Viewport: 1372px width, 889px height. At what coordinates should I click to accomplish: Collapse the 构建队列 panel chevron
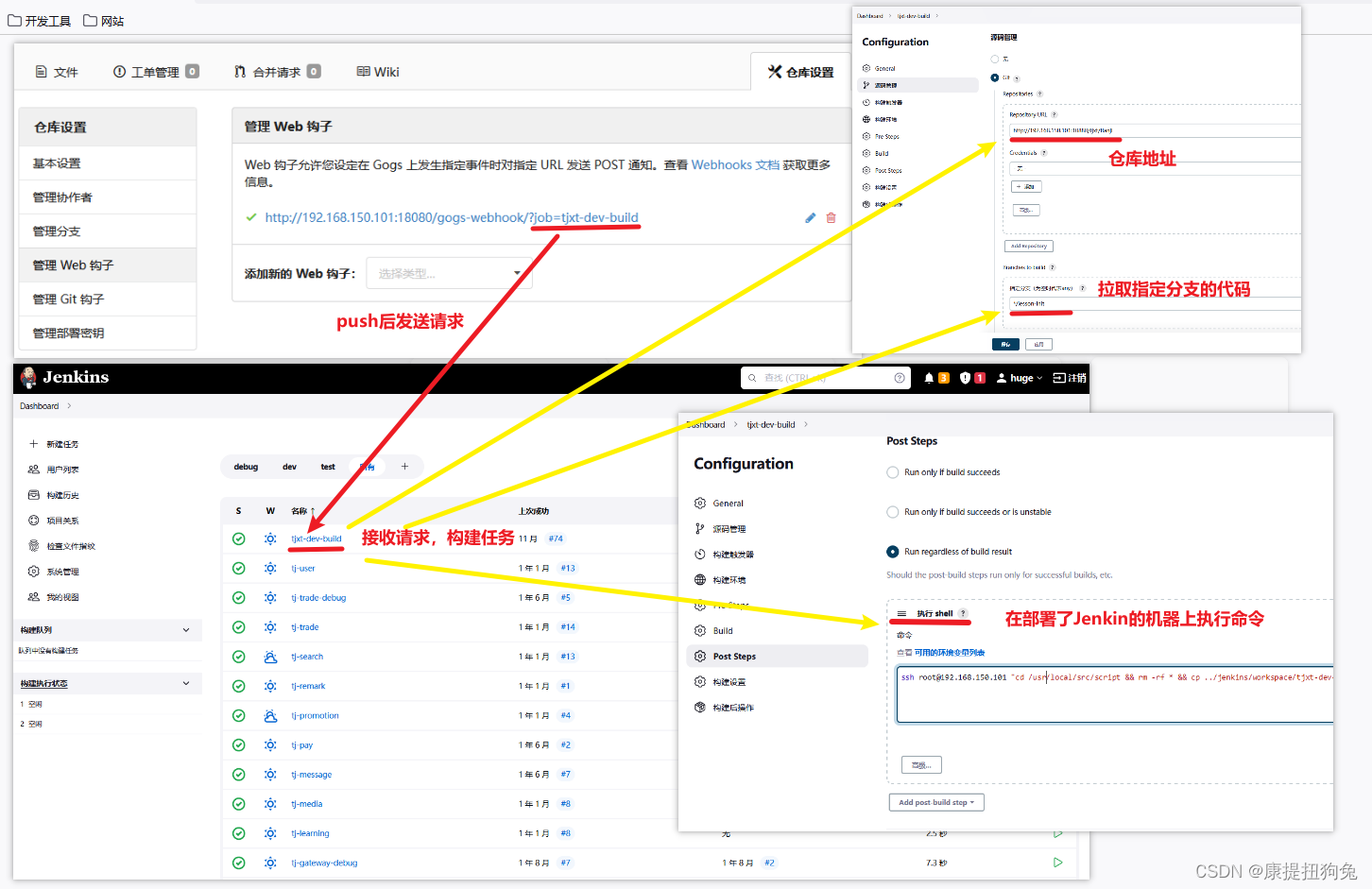point(186,630)
